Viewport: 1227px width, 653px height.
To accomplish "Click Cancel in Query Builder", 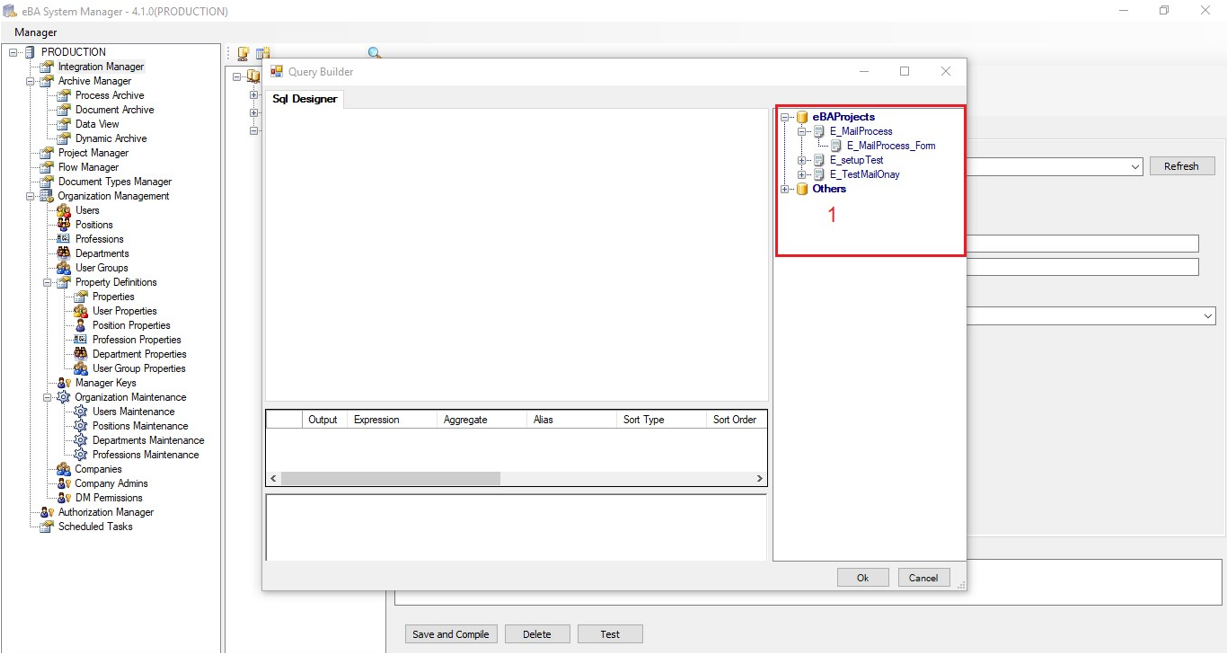I will 923,577.
